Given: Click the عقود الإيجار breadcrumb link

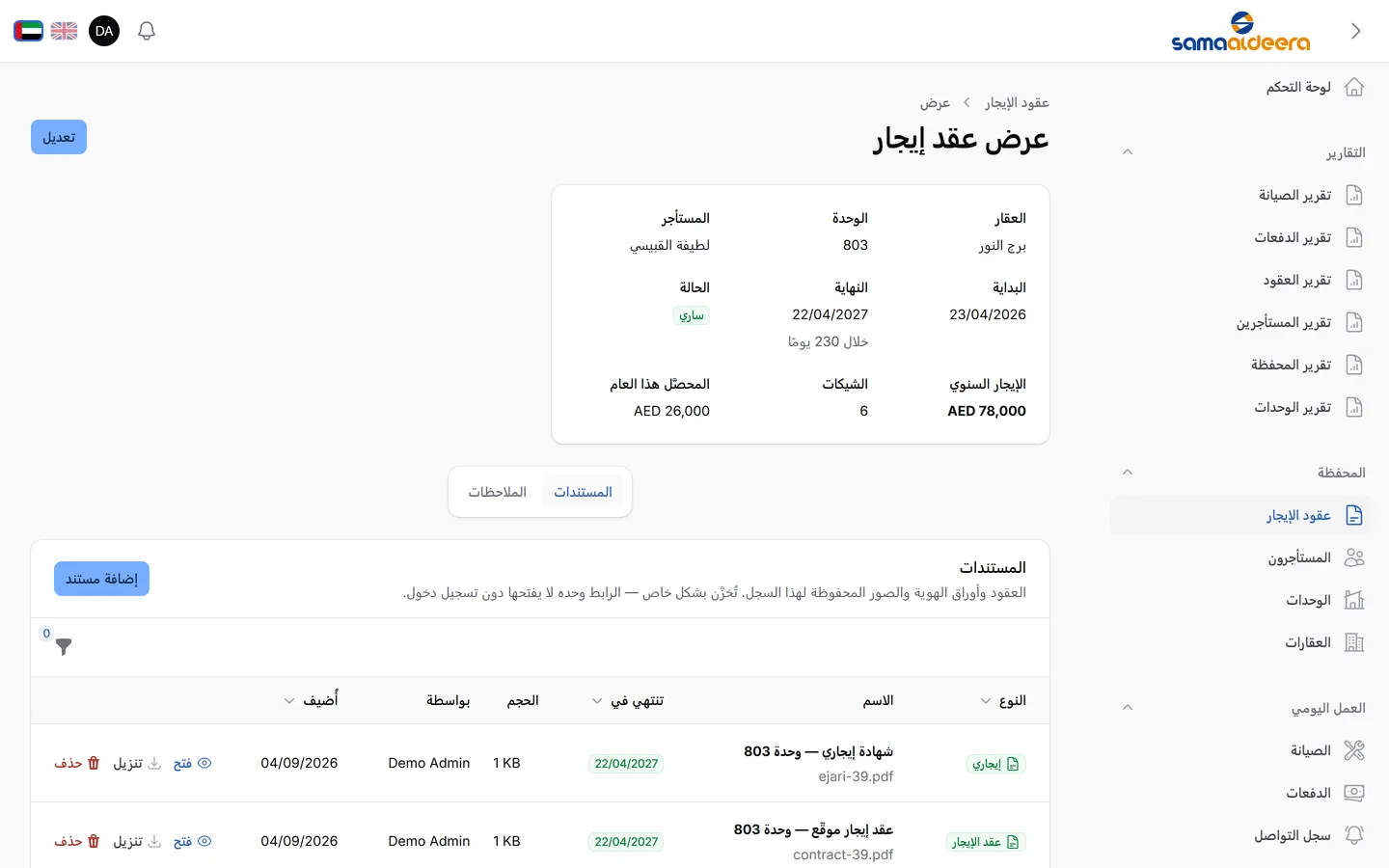Looking at the screenshot, I should tap(1017, 102).
